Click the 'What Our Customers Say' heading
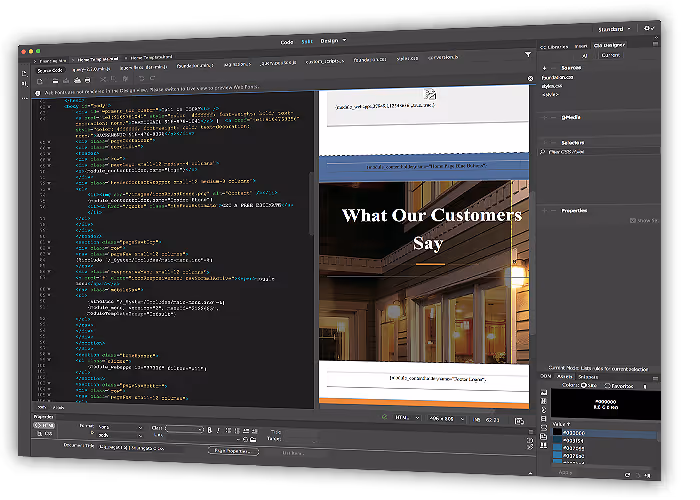700x500 pixels. pos(431,229)
